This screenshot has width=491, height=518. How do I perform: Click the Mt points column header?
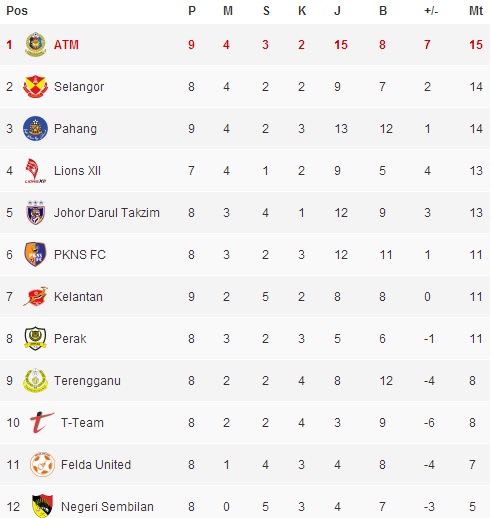[476, 11]
